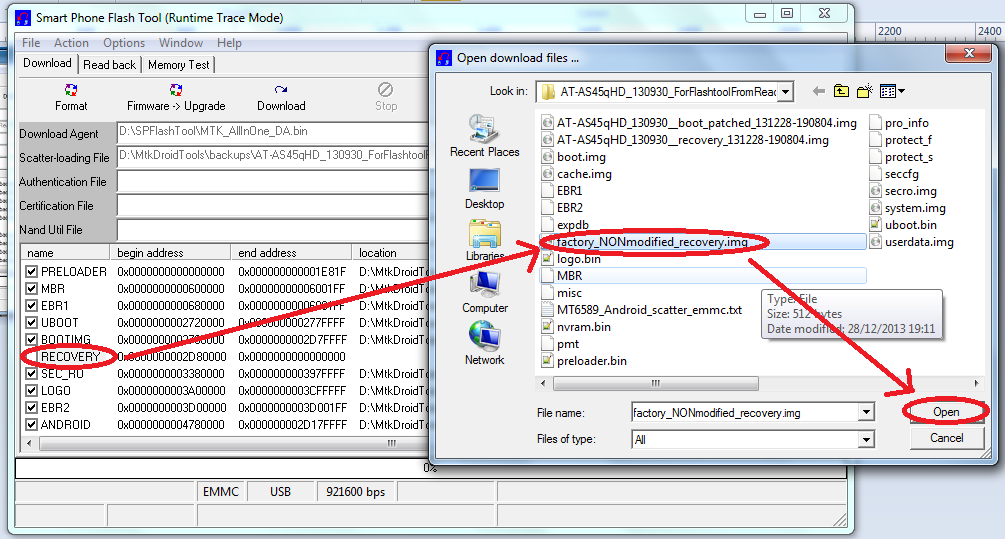Uncheck the MBR partition checkbox
This screenshot has width=1005, height=539.
pyautogui.click(x=31, y=288)
